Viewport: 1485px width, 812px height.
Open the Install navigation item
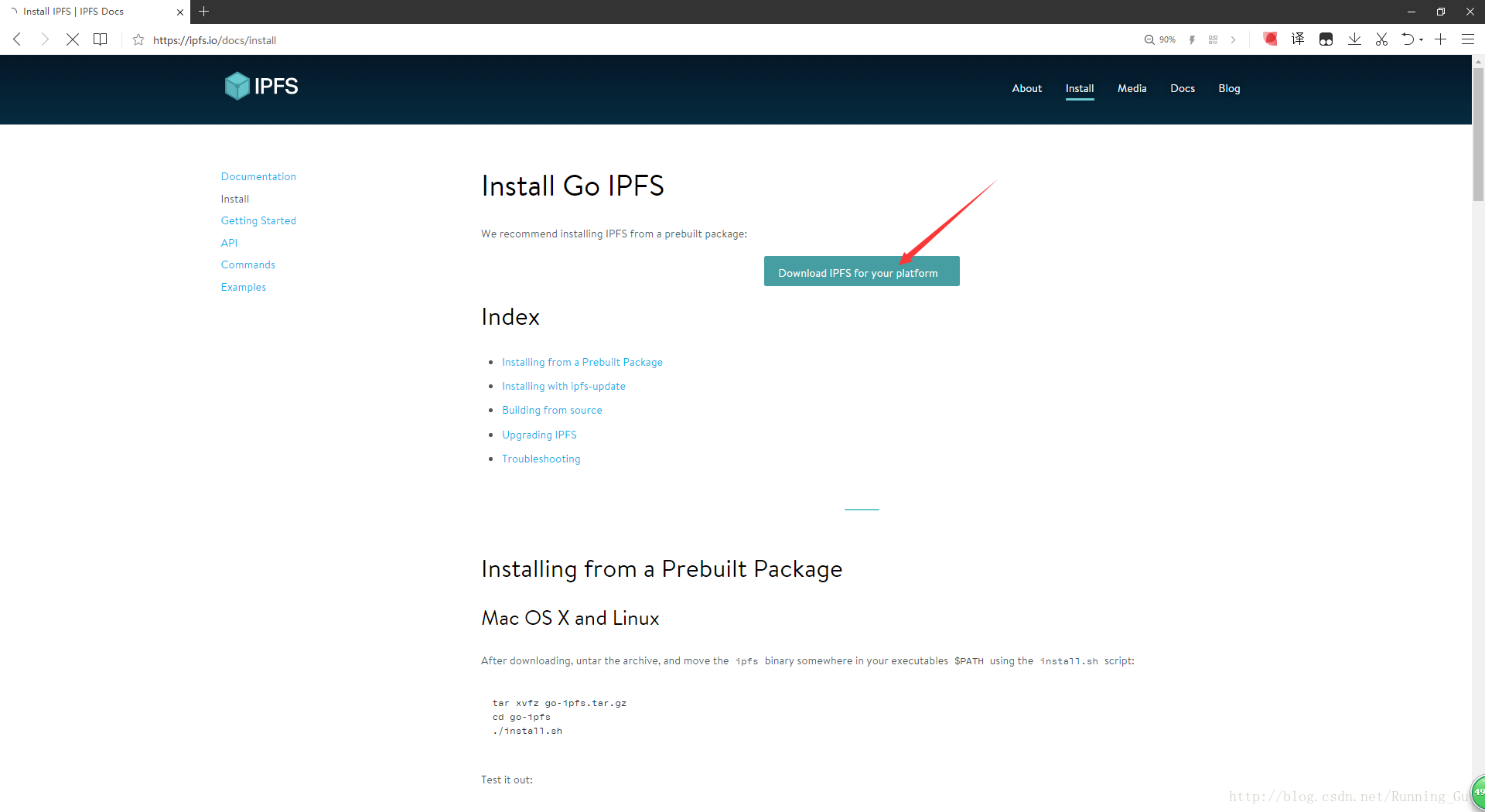click(1079, 88)
